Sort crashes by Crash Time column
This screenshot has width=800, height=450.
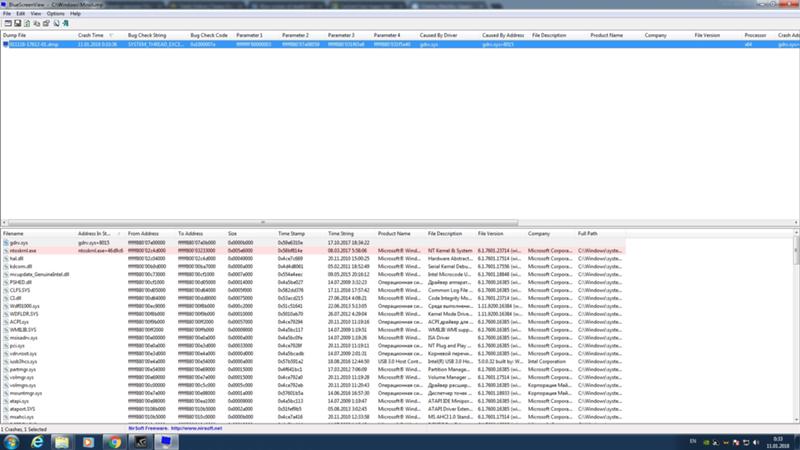pyautogui.click(x=100, y=35)
